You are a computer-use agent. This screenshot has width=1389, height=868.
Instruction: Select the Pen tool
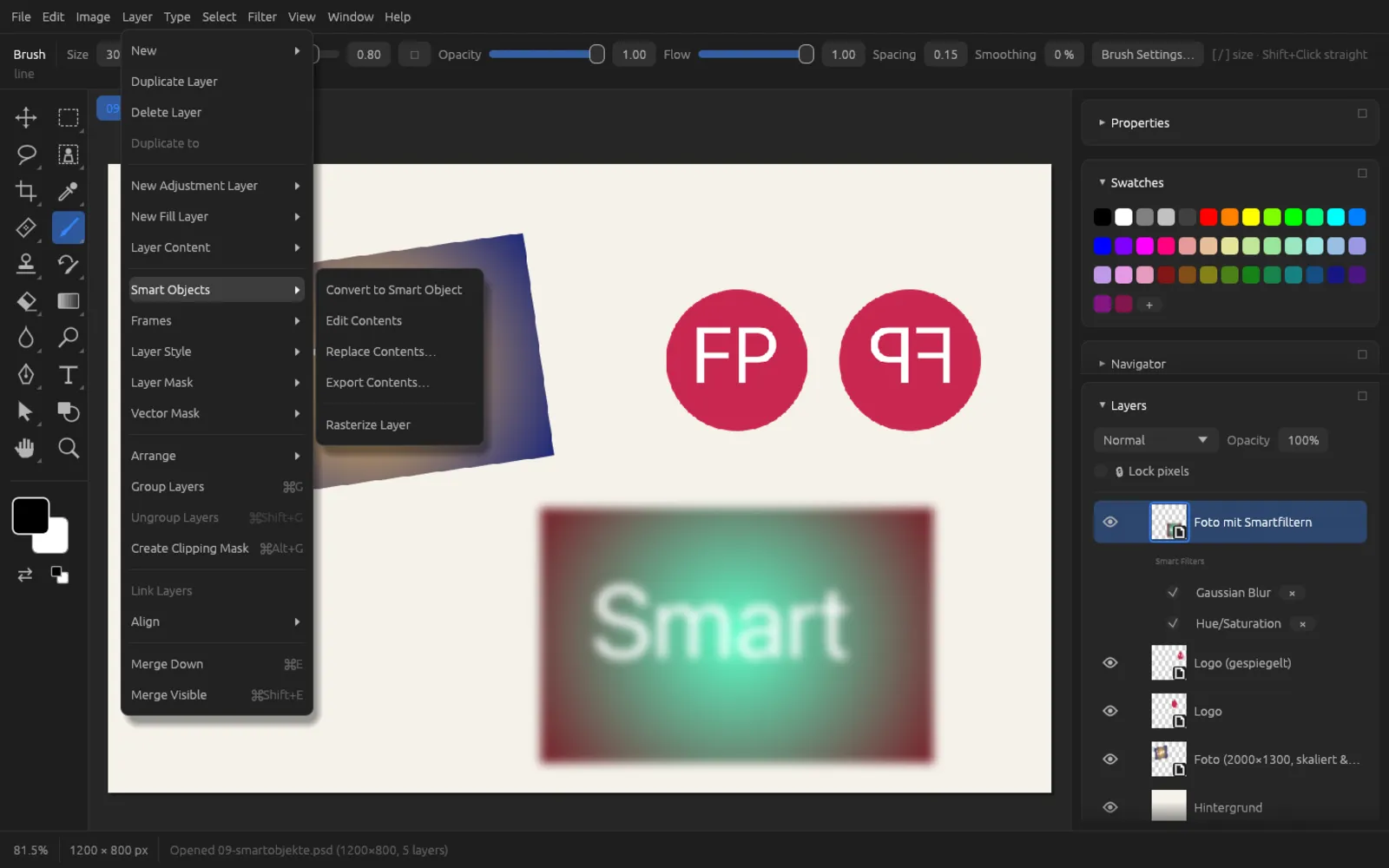26,374
